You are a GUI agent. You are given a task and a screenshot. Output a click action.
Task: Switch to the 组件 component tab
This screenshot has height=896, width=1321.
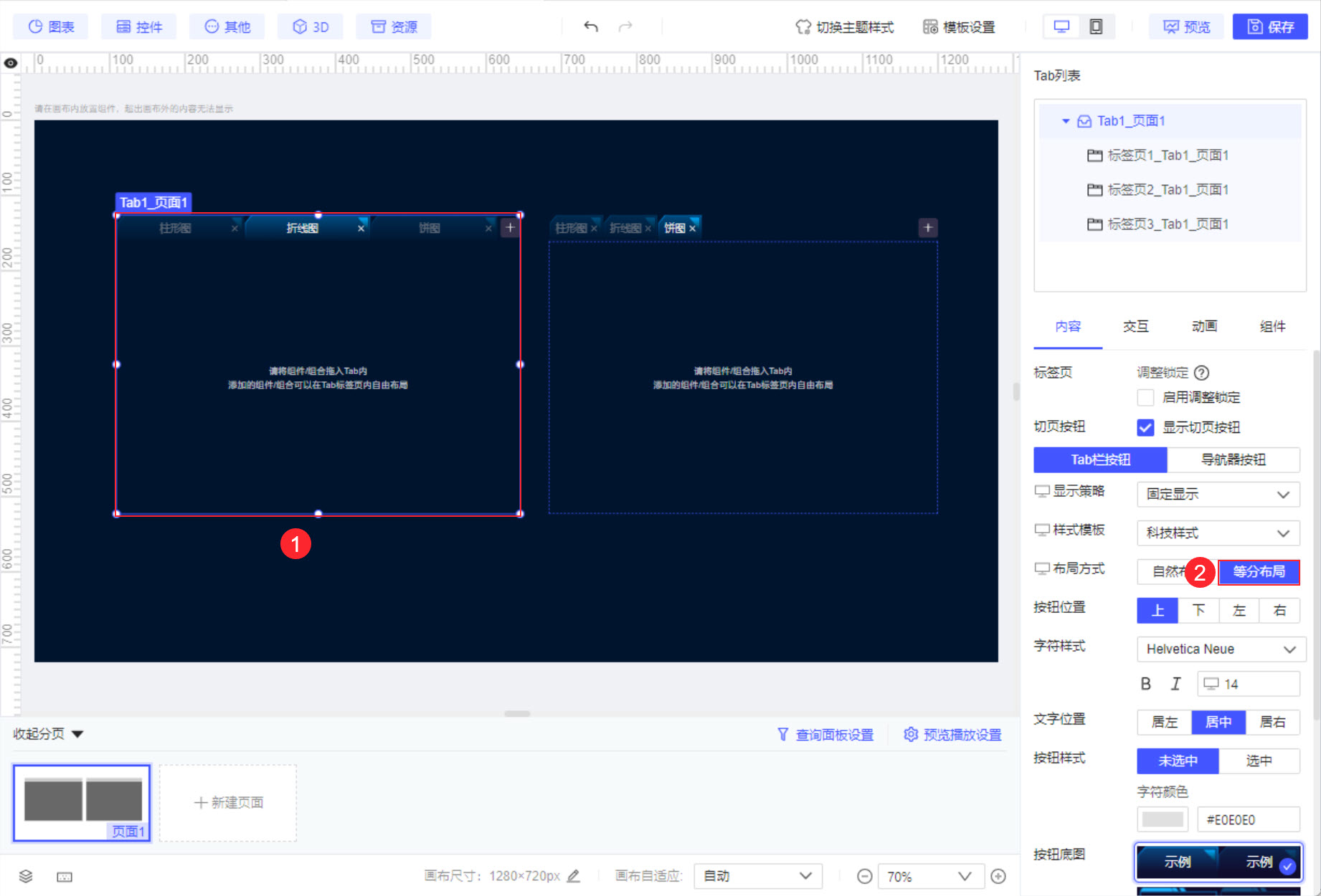point(1273,326)
